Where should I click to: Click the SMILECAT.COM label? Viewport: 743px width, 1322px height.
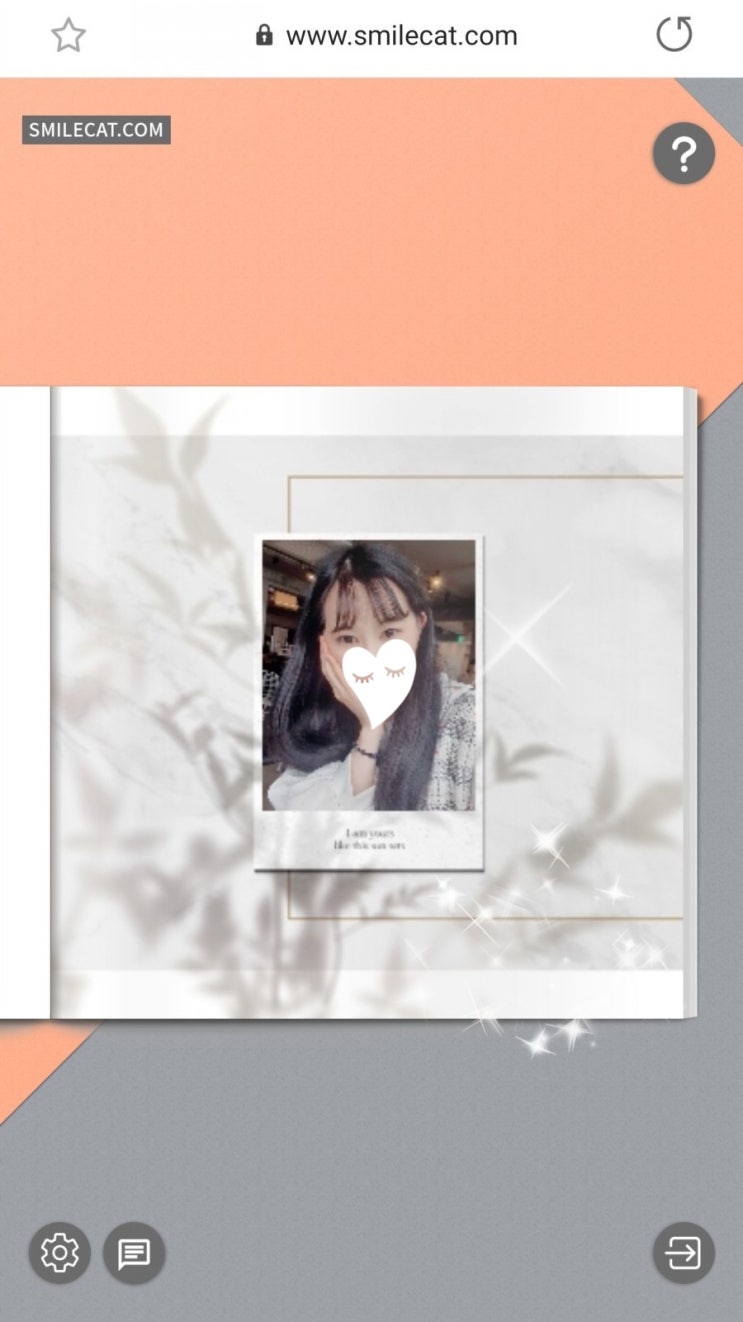tap(96, 129)
